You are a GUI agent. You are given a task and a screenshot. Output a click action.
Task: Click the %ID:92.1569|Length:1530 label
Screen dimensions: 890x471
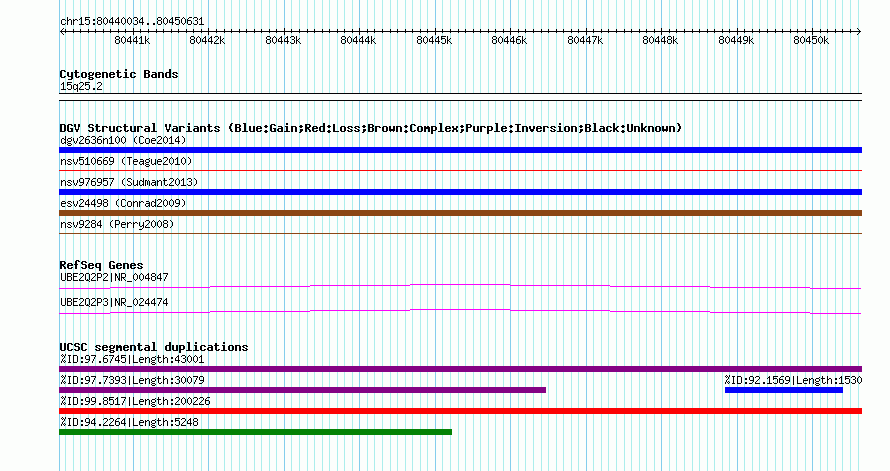[x=794, y=380]
